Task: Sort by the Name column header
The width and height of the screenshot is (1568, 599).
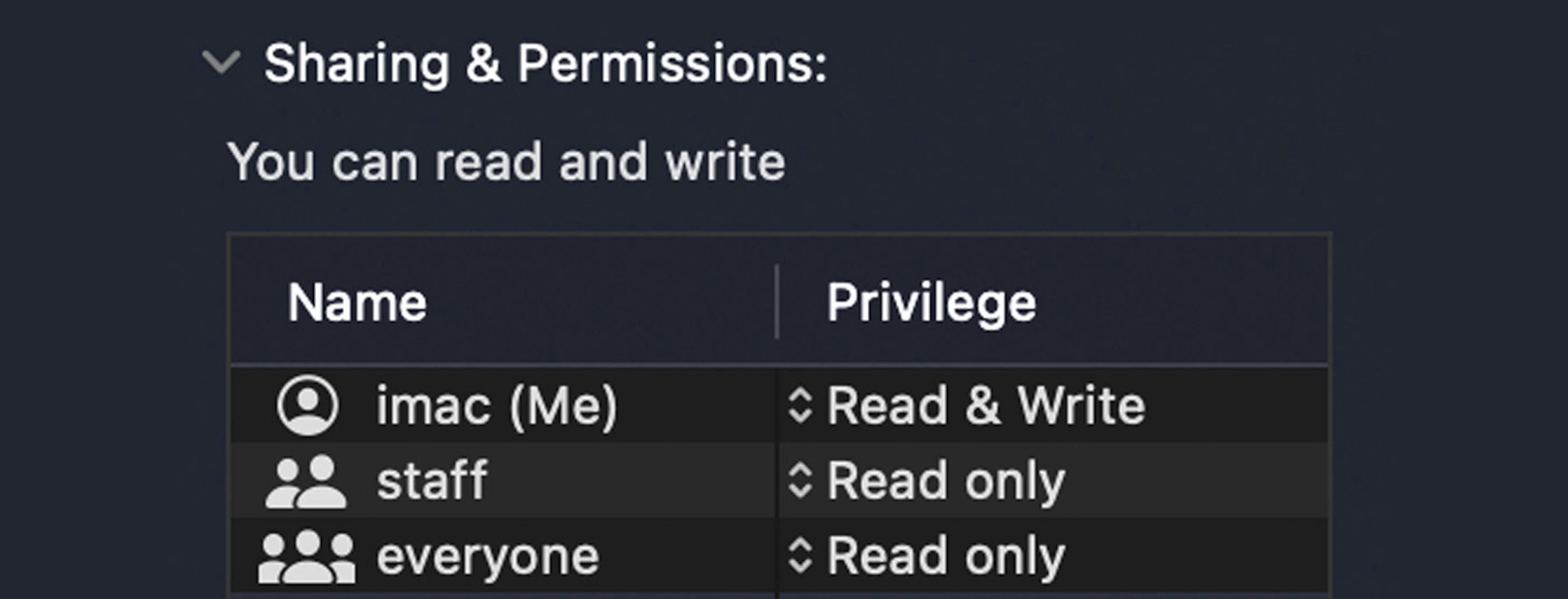Action: (x=357, y=303)
